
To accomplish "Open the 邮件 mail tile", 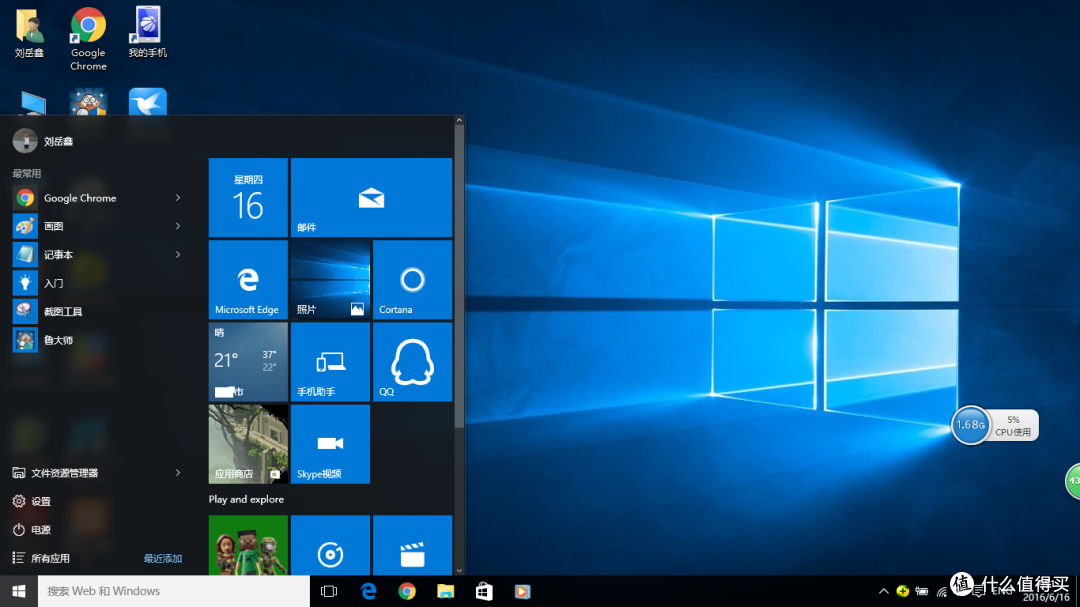I will click(371, 198).
